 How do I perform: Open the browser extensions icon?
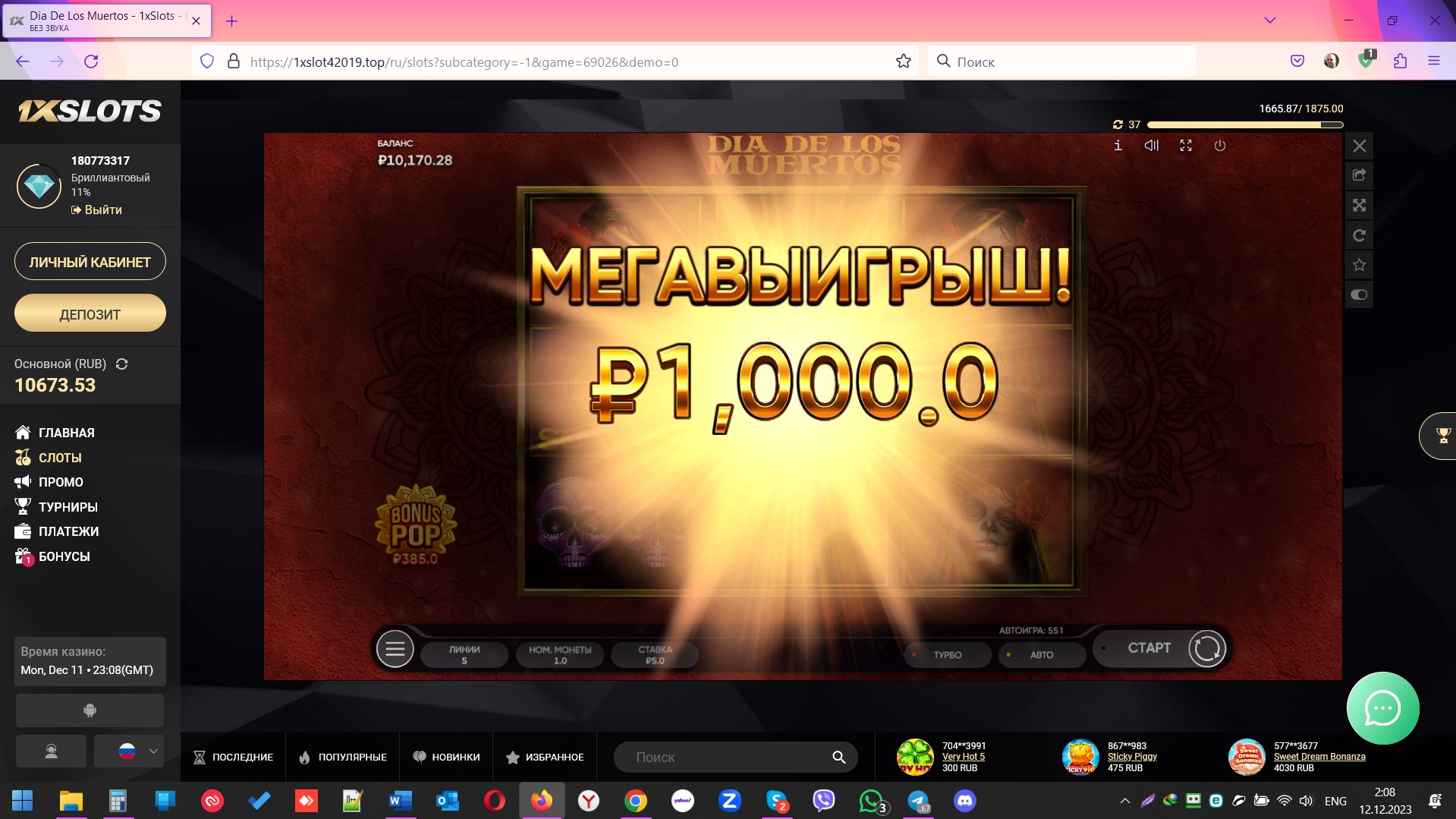(1400, 61)
